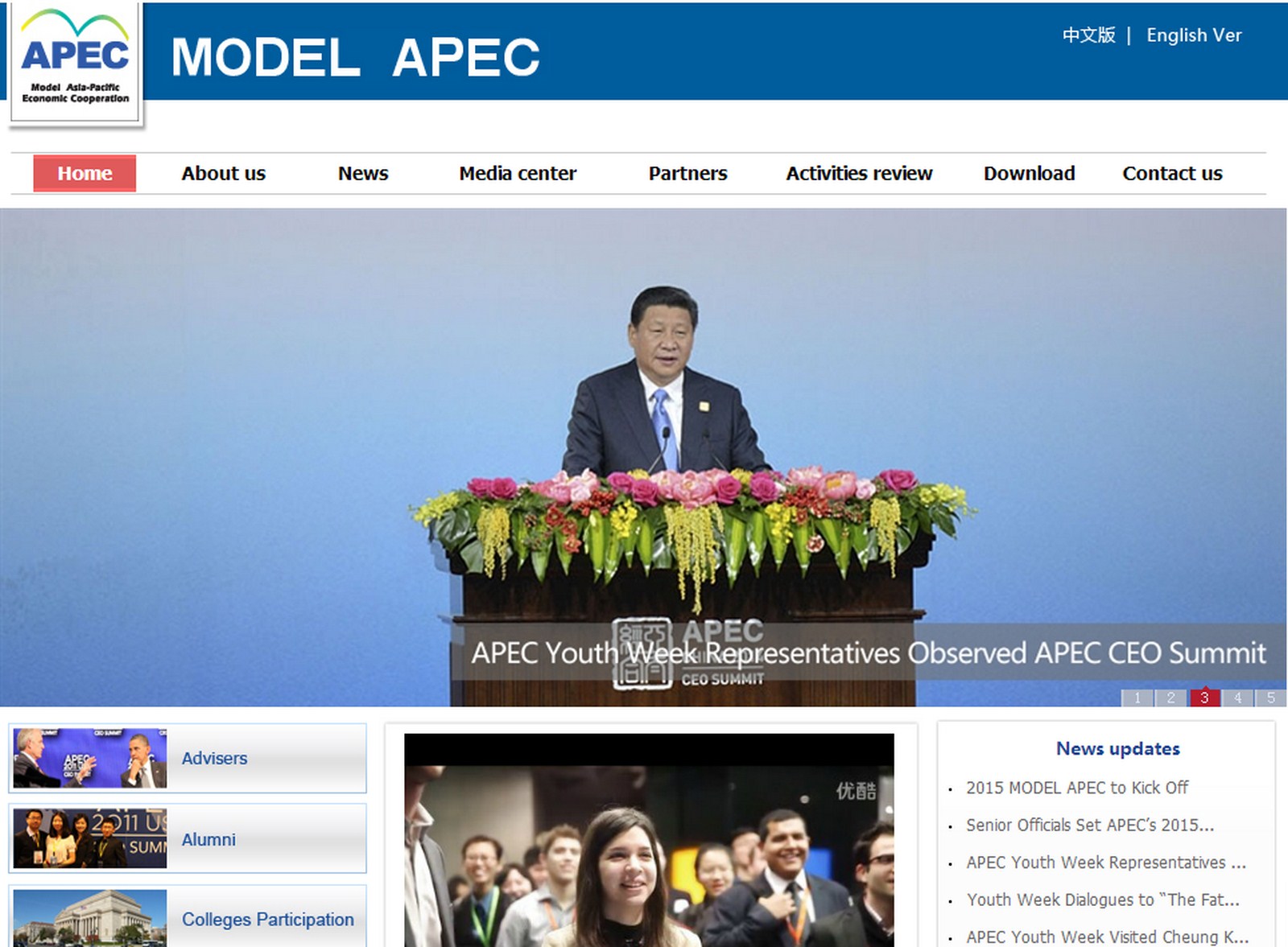Open the Partners page
The height and width of the screenshot is (947, 1288).
(x=687, y=174)
